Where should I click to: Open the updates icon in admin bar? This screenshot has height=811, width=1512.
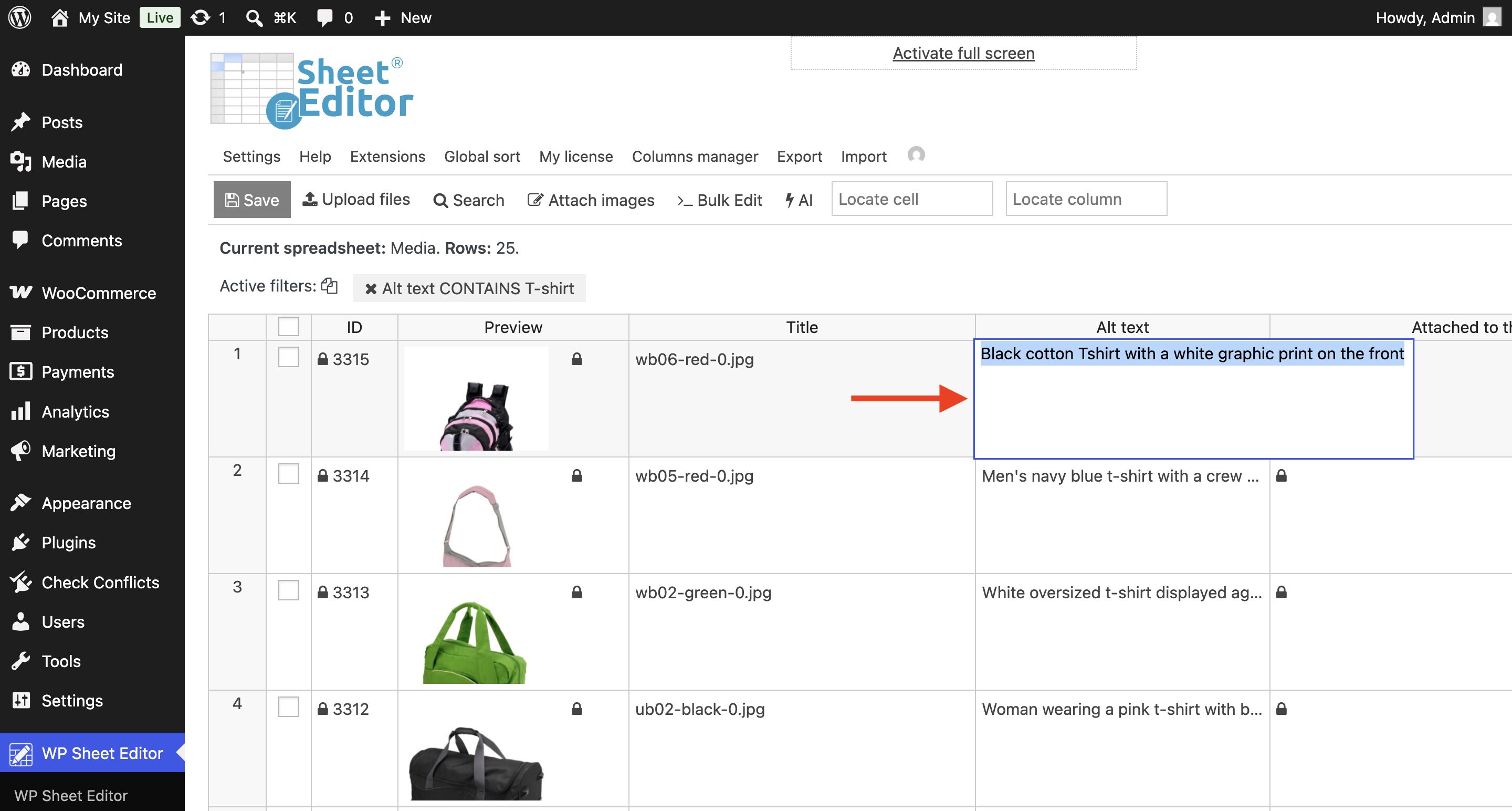point(201,18)
